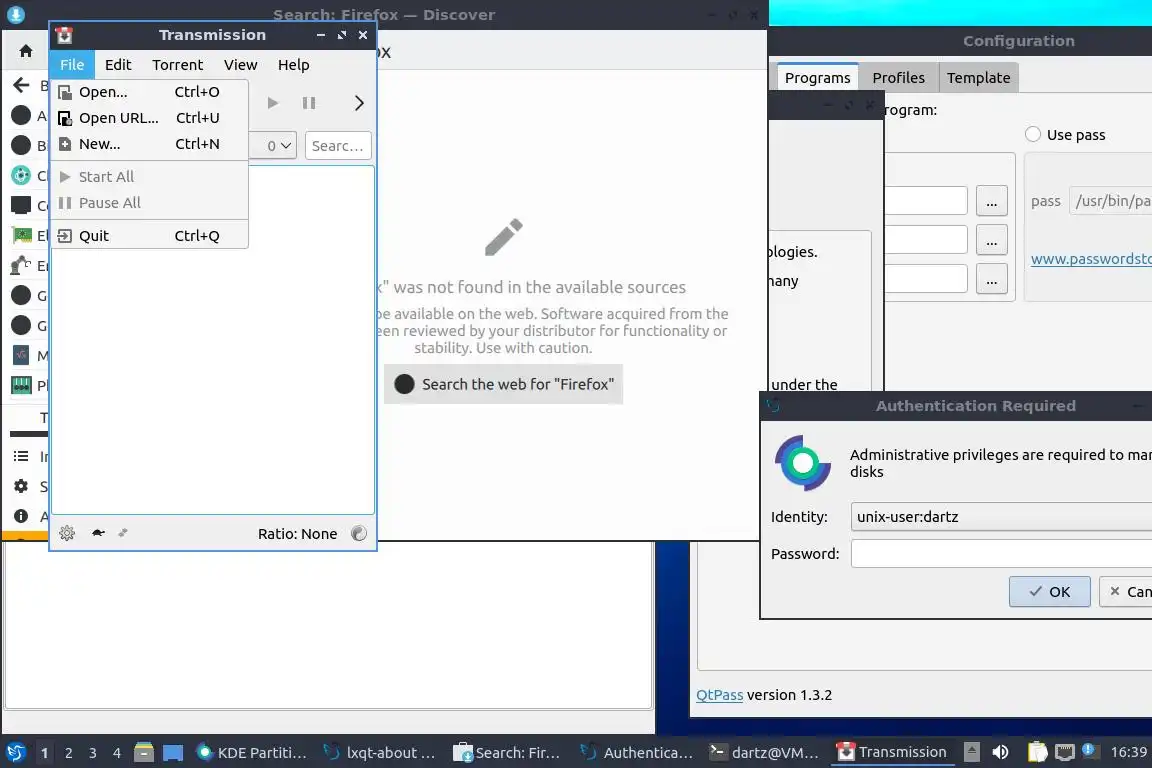1152x768 pixels.
Task: Go to Discover home via the house icon
Action: [26, 51]
